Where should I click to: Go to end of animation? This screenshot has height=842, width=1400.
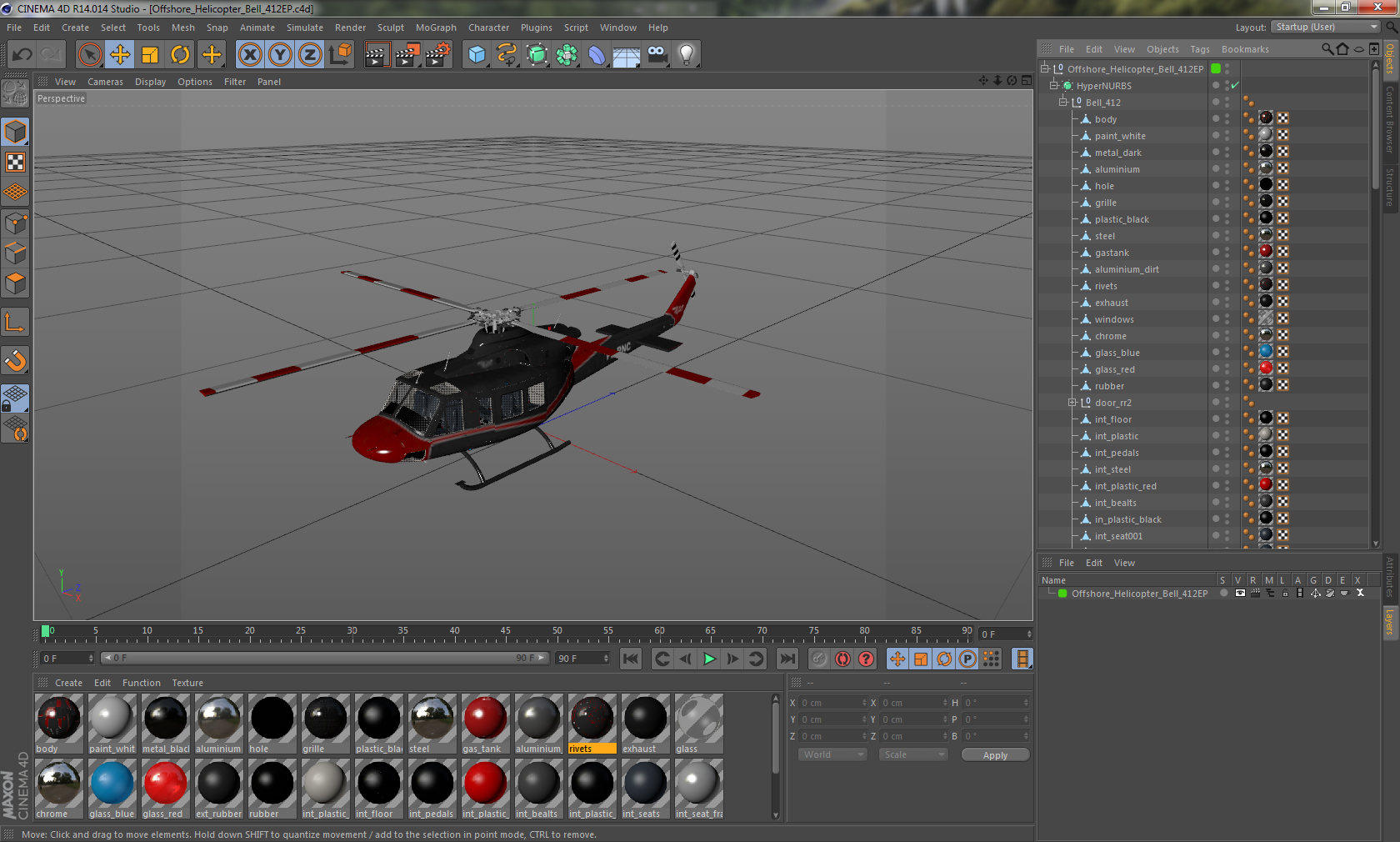pos(787,659)
